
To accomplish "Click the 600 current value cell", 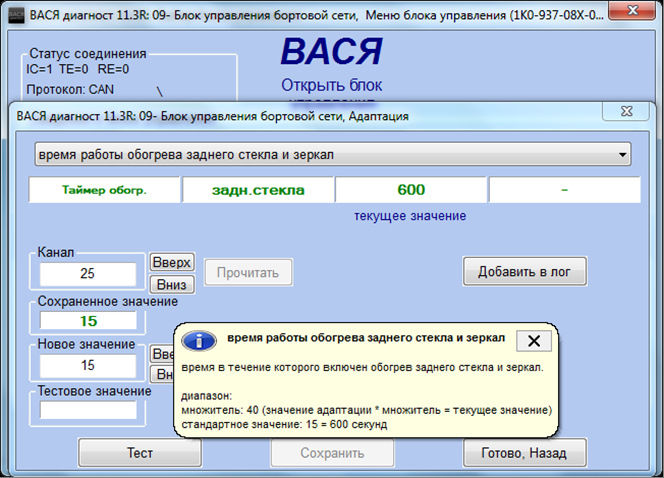I will pyautogui.click(x=411, y=190).
